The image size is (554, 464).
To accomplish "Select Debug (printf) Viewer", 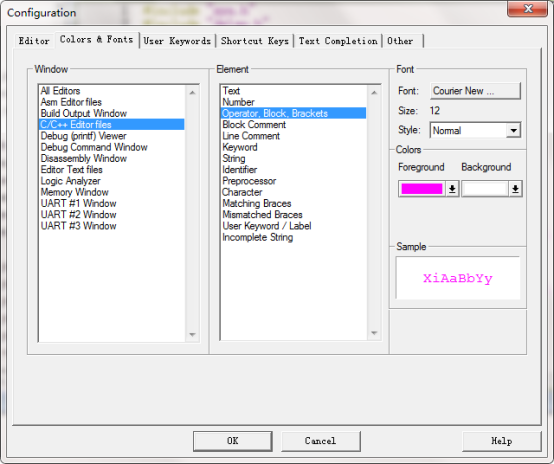I will point(111,136).
